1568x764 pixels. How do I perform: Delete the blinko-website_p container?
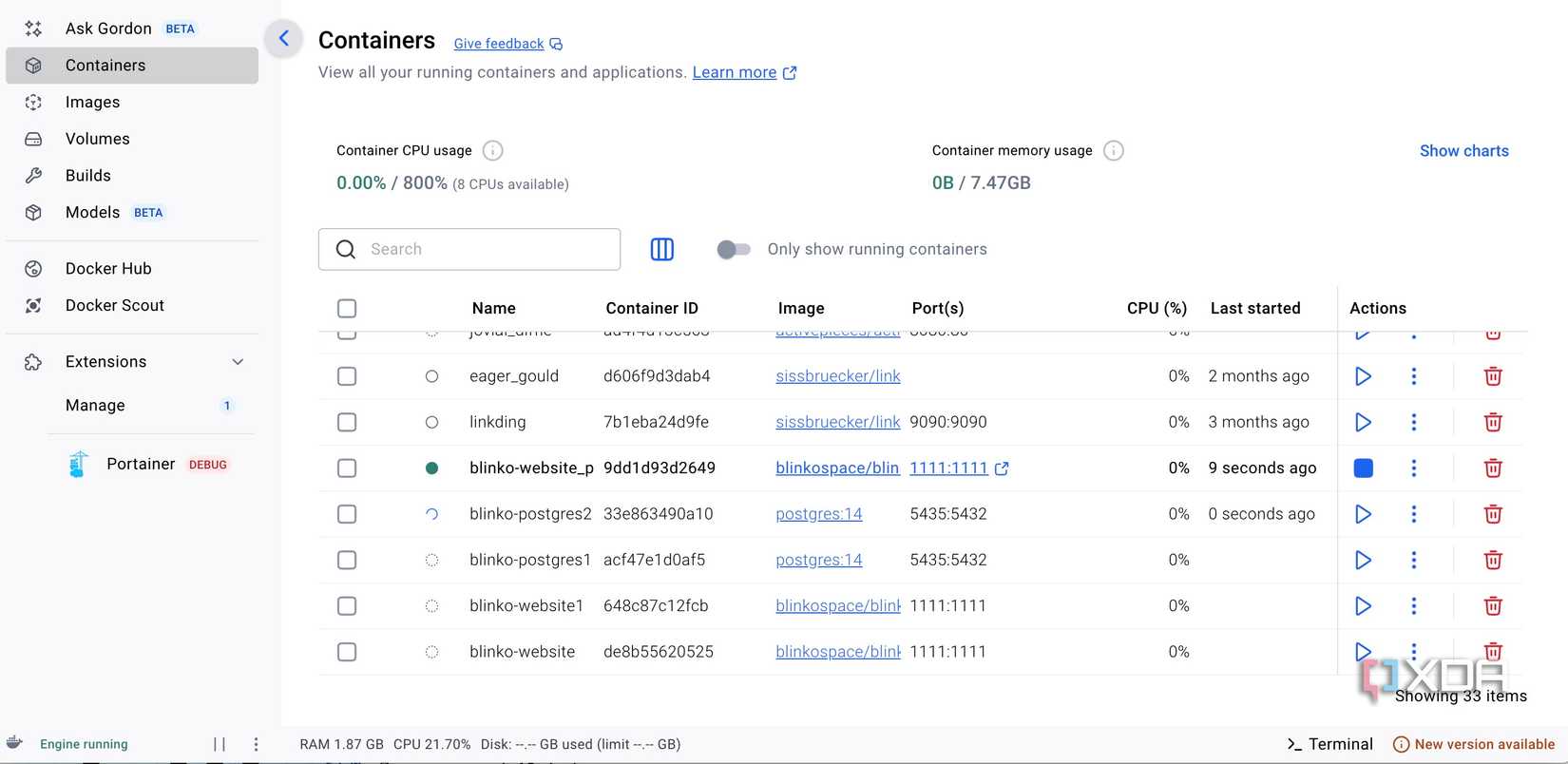(1493, 468)
